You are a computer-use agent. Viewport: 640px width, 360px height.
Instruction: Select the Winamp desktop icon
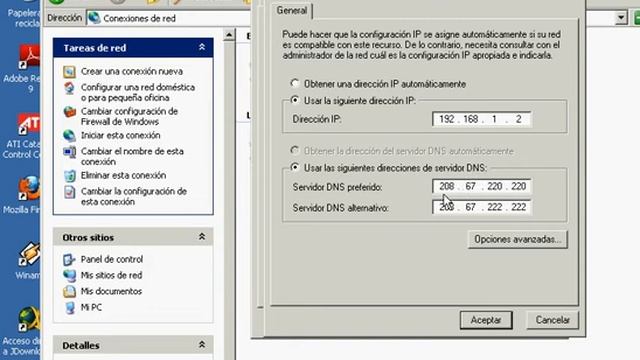tap(29, 254)
